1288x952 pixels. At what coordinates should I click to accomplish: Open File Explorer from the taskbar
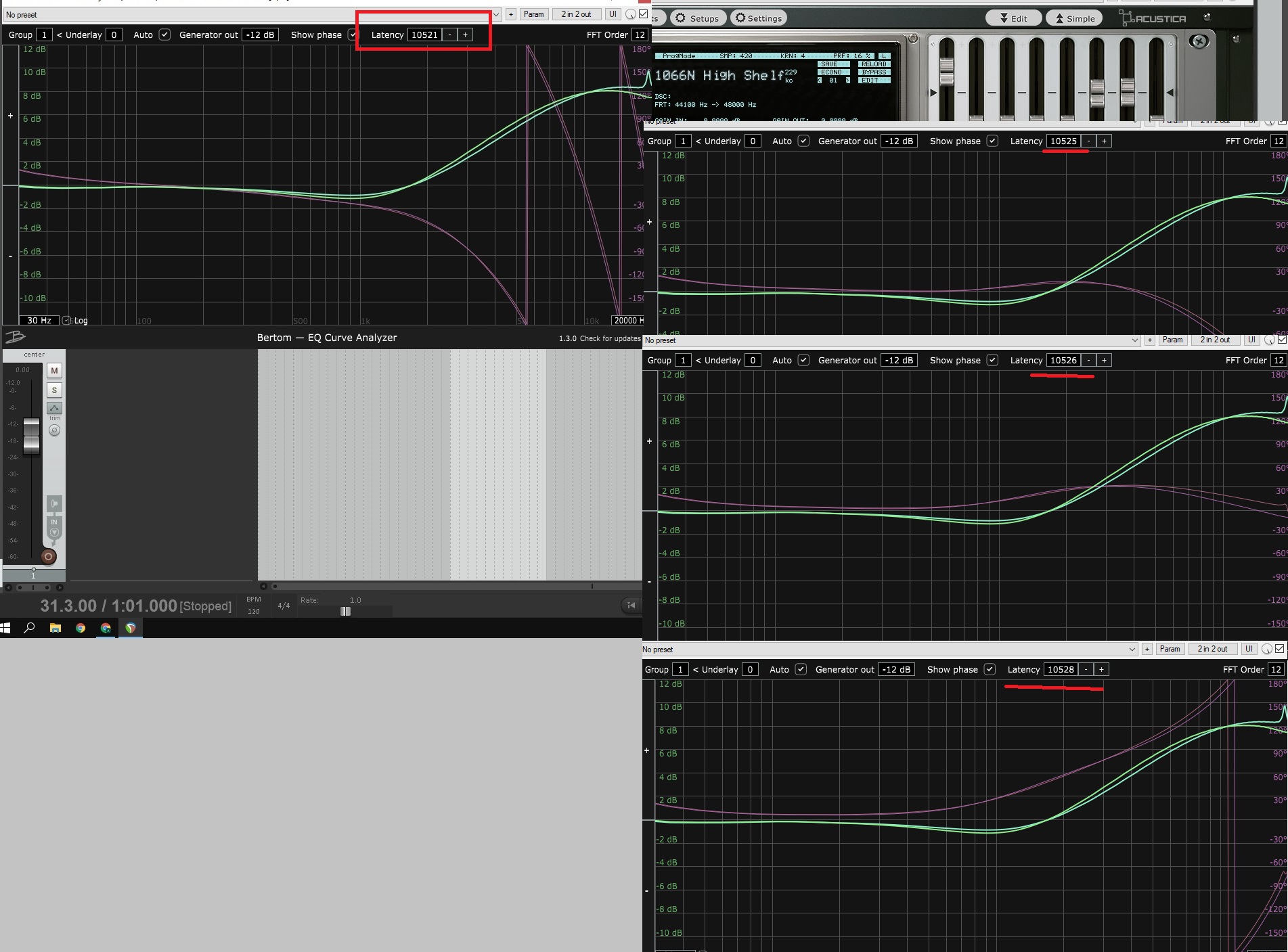click(55, 628)
